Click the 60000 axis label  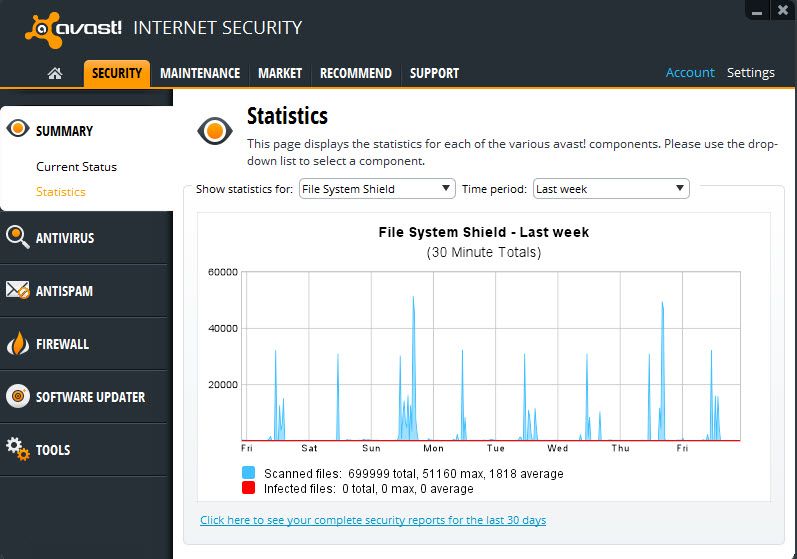pyautogui.click(x=223, y=272)
